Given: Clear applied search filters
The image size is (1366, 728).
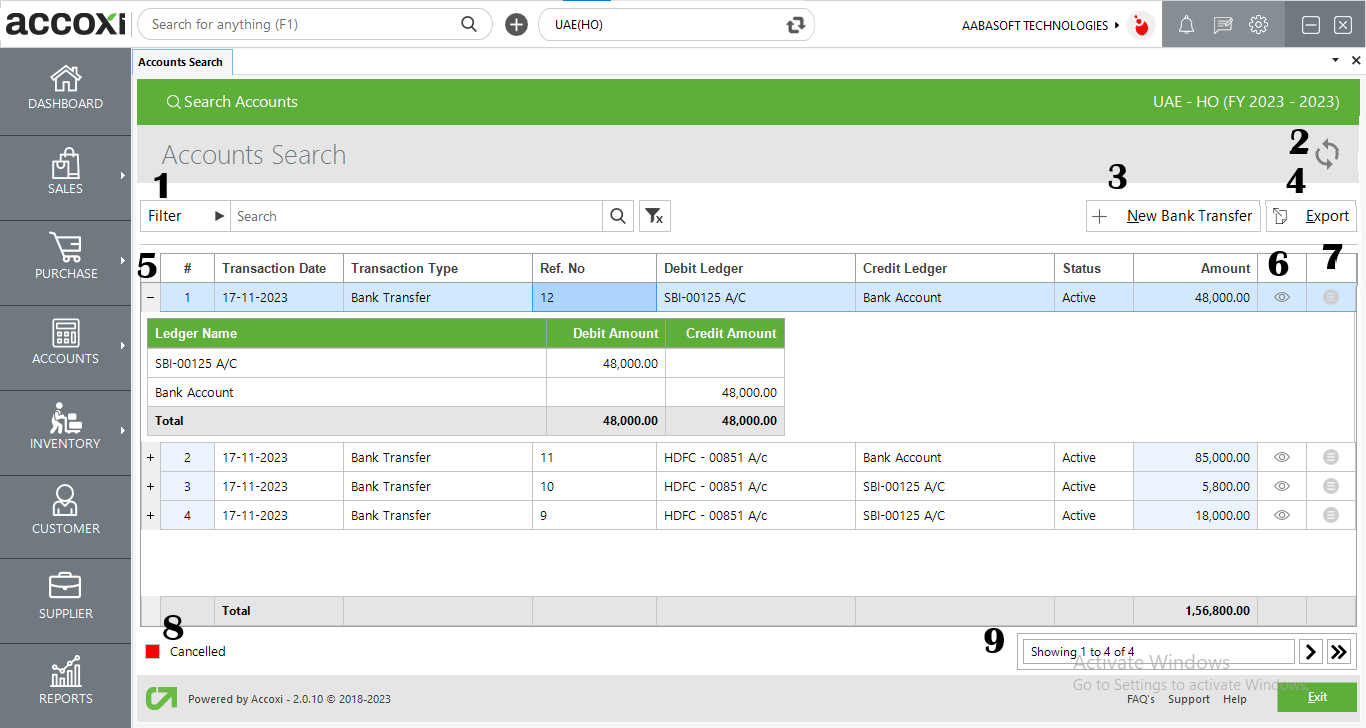Looking at the screenshot, I should click(655, 215).
